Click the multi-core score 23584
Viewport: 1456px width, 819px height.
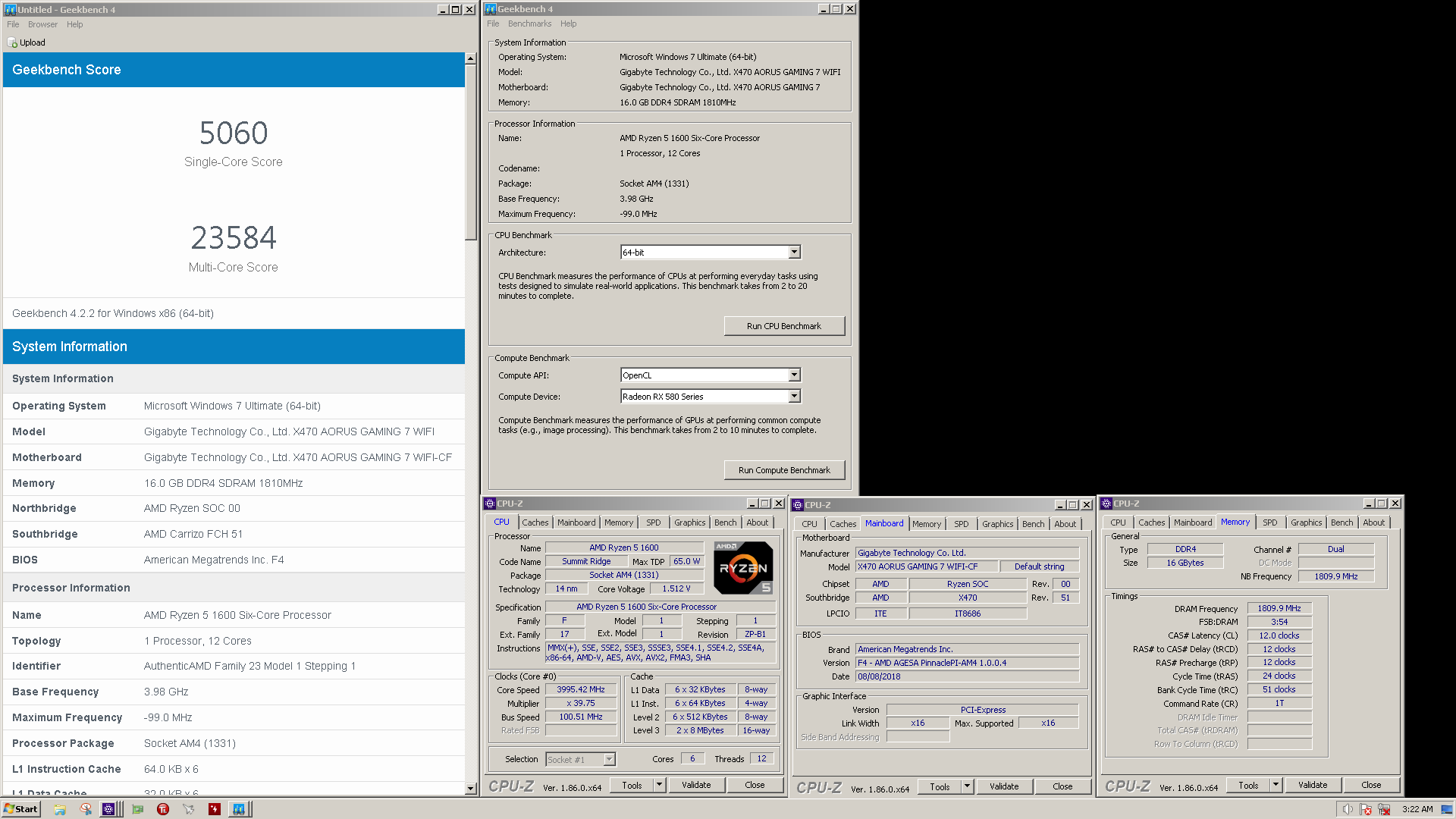click(234, 238)
